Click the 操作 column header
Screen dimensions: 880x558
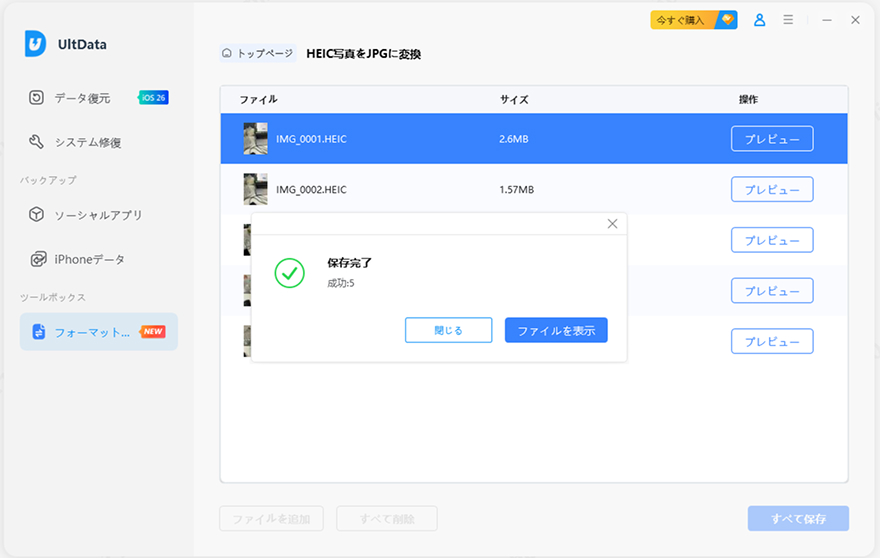point(748,99)
